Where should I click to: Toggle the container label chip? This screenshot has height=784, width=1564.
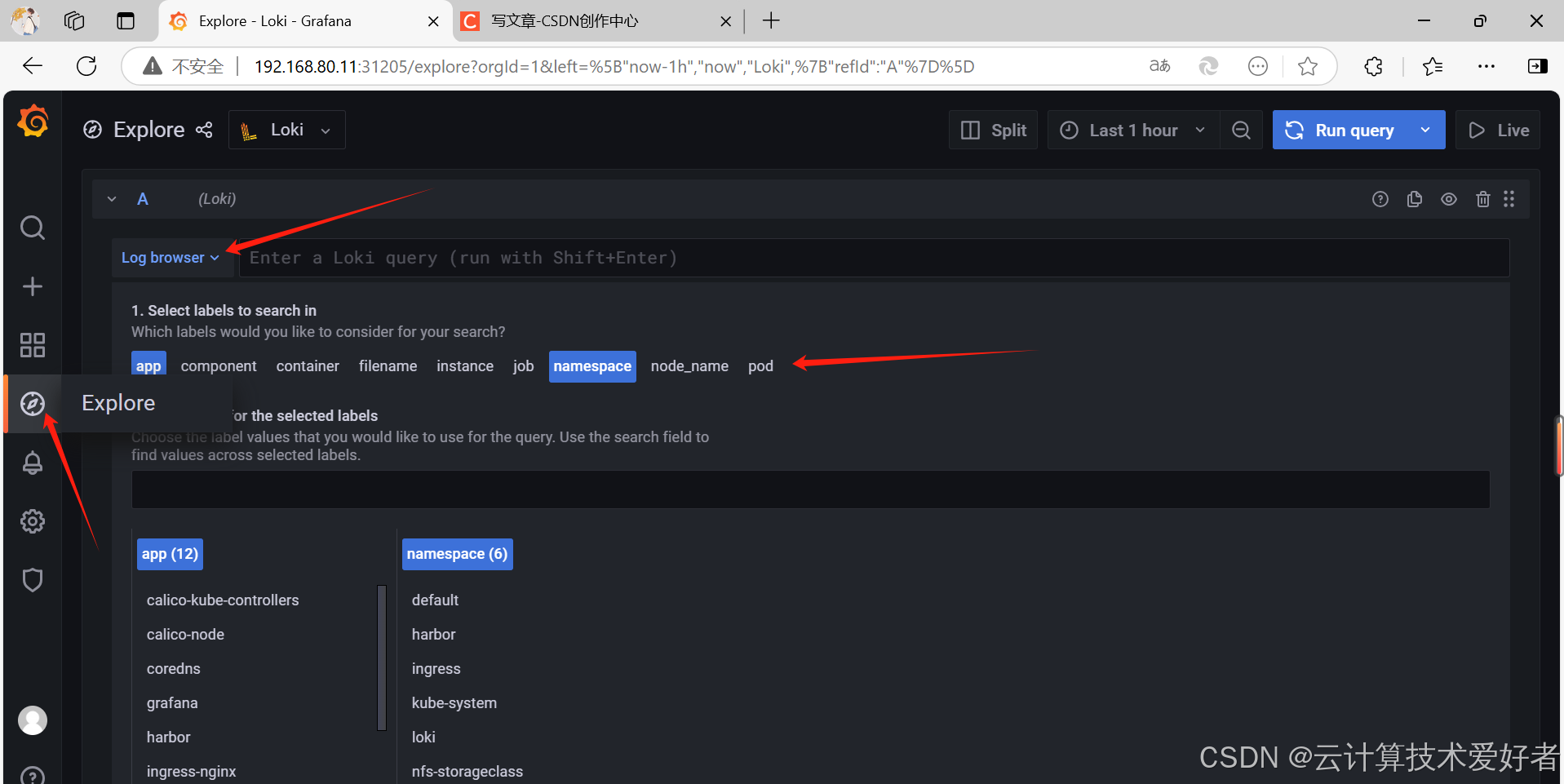(308, 366)
